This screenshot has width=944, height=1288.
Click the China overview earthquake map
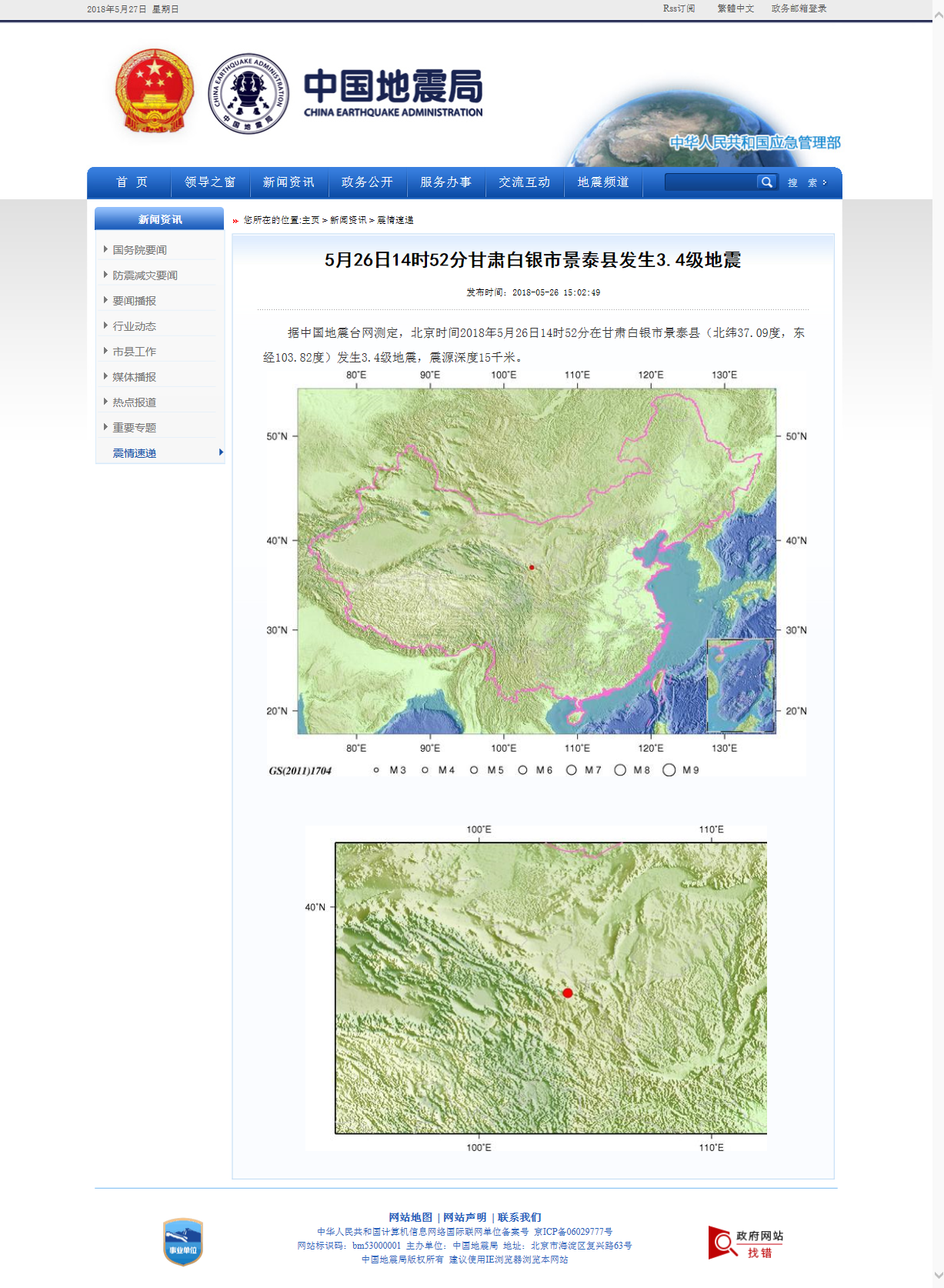point(536,572)
